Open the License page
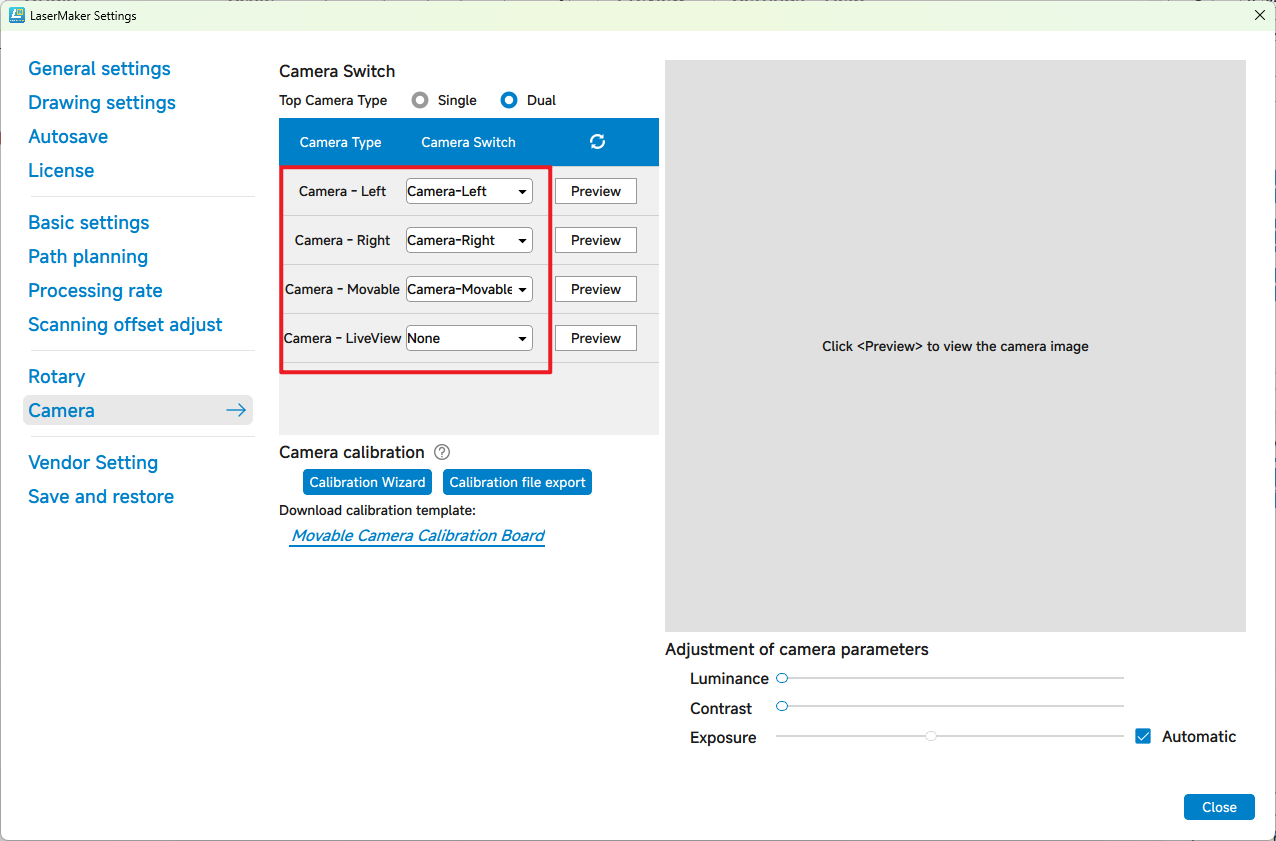The height and width of the screenshot is (841, 1276). tap(61, 171)
